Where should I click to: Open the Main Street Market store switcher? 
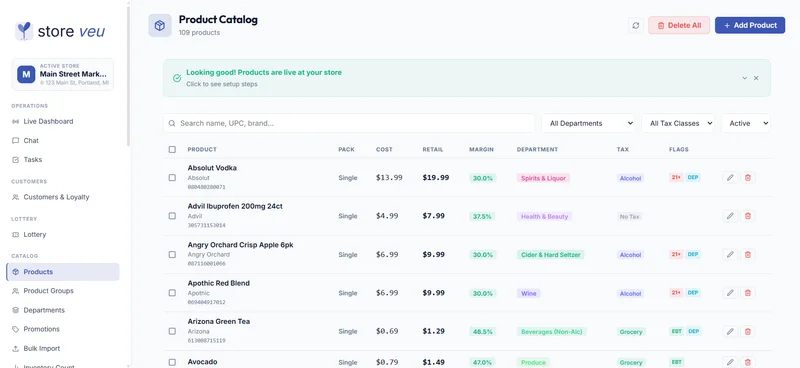(63, 74)
